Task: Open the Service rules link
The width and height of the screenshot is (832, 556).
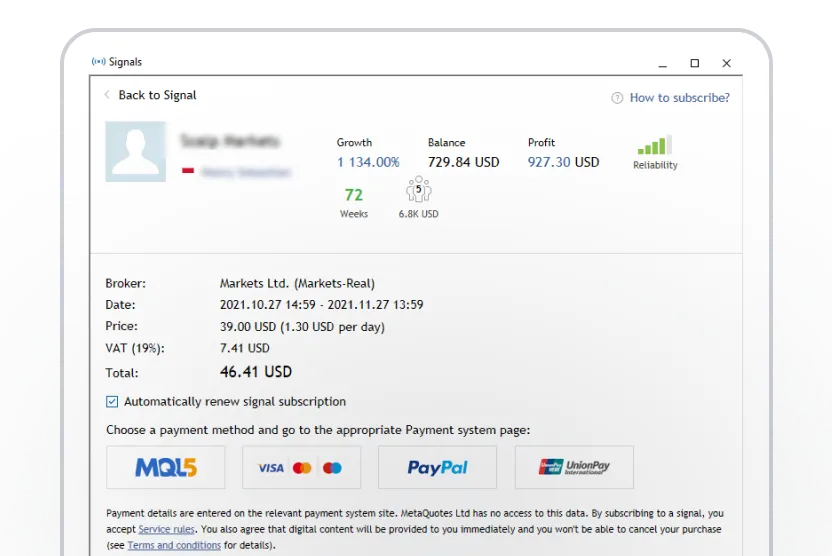Action: click(166, 529)
